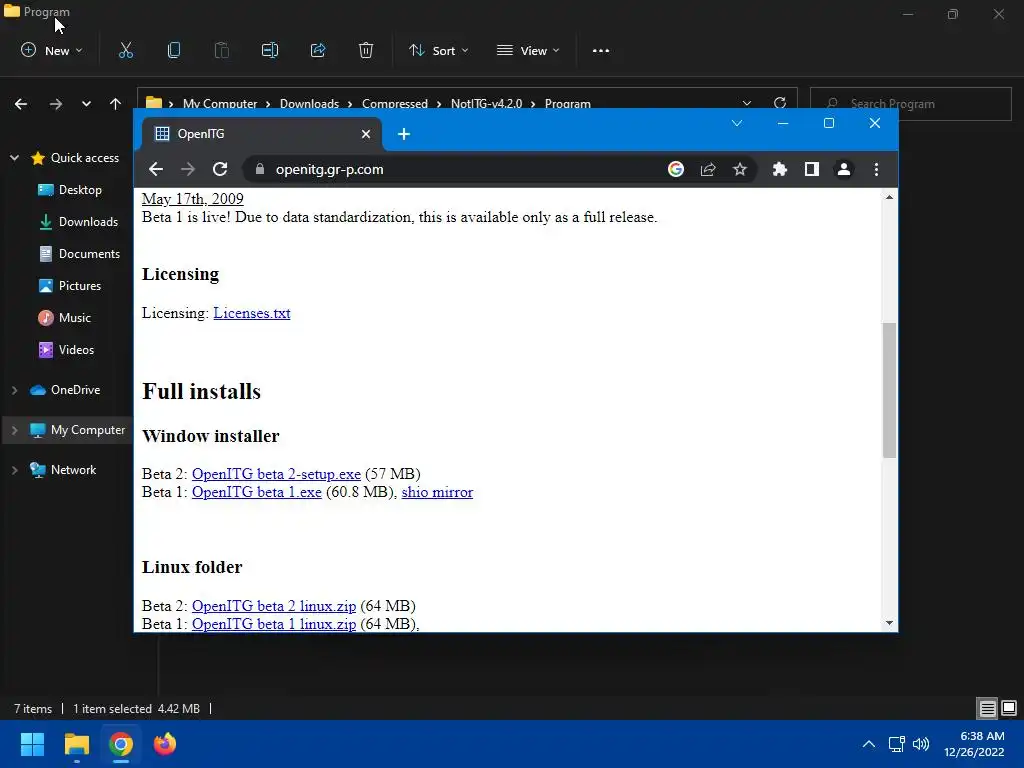1024x768 pixels.
Task: Click the Delete trash icon in File Explorer
Action: pos(366,50)
